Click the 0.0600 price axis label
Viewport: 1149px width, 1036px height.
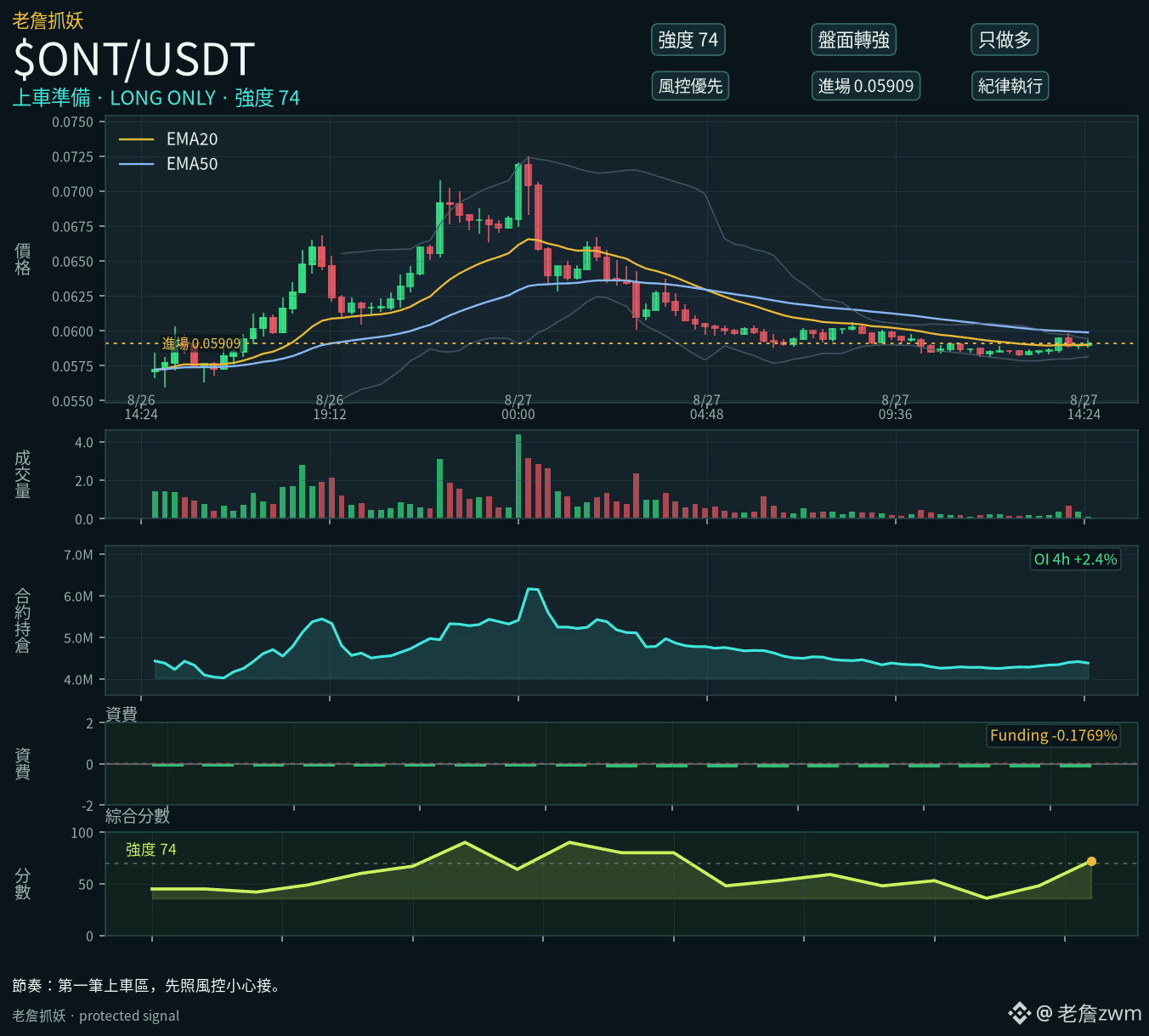(x=73, y=331)
